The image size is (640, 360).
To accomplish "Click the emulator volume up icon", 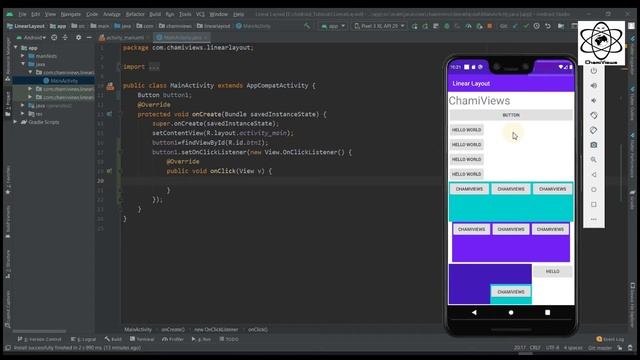I will pyautogui.click(x=593, y=86).
